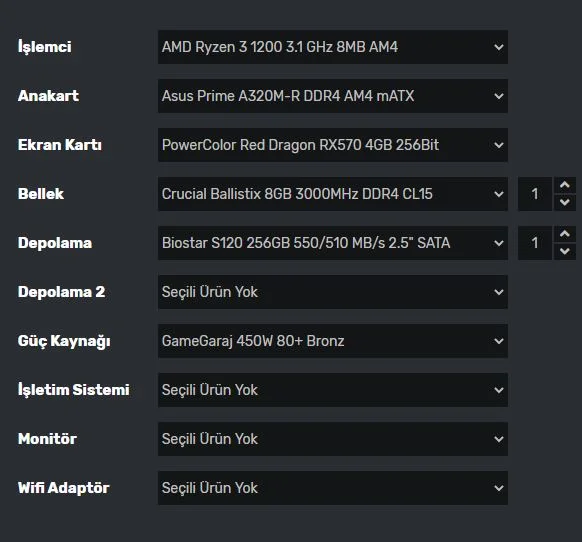Screen dimensions: 582x542
Task: Click the Bellek label text
Action: [41, 194]
